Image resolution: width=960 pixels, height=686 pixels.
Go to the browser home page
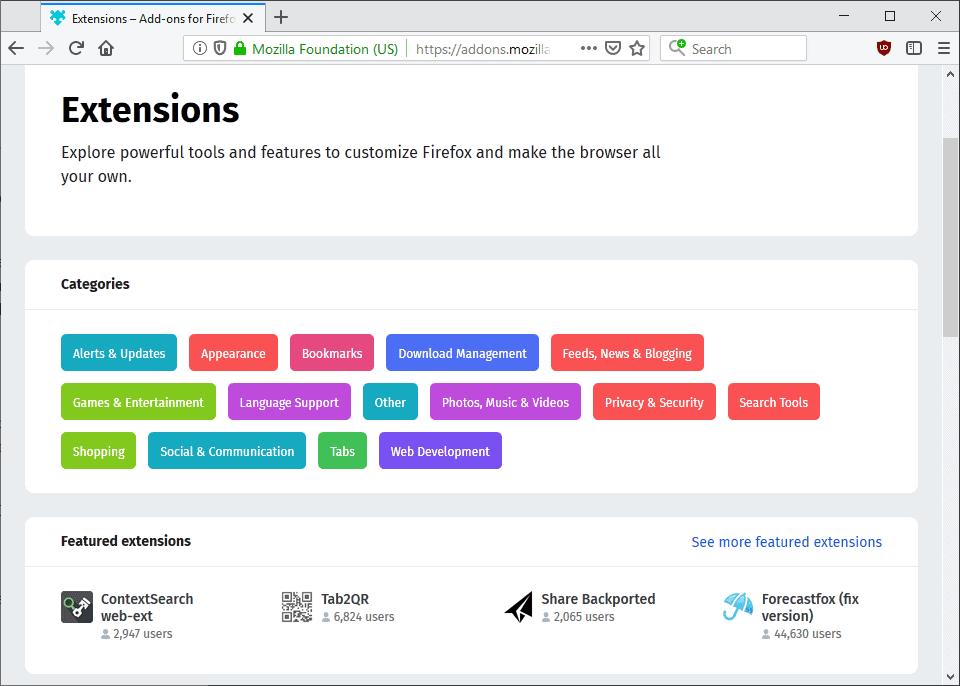(x=106, y=47)
